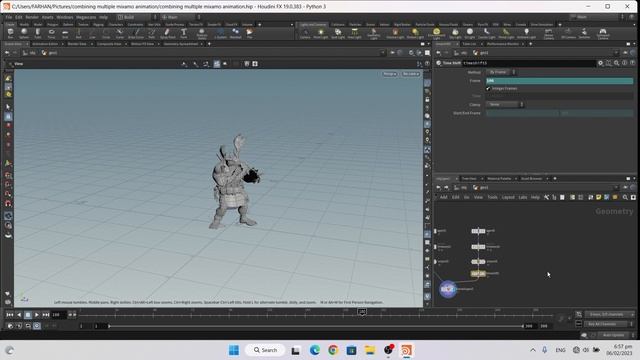This screenshot has width=640, height=360.
Task: Toggle Auto Update mode at bottom right
Action: tap(613, 335)
